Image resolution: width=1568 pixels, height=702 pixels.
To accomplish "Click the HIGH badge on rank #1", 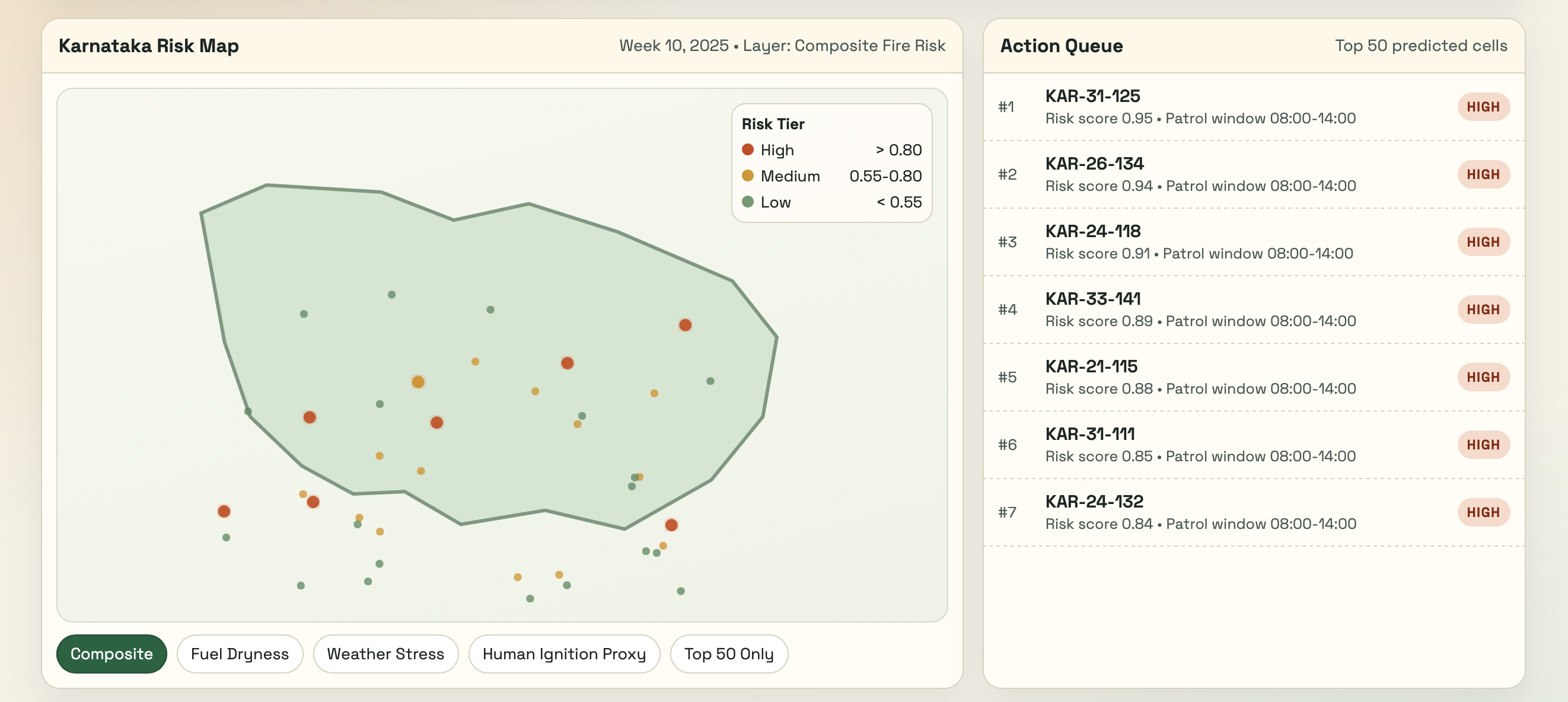I will (1483, 107).
